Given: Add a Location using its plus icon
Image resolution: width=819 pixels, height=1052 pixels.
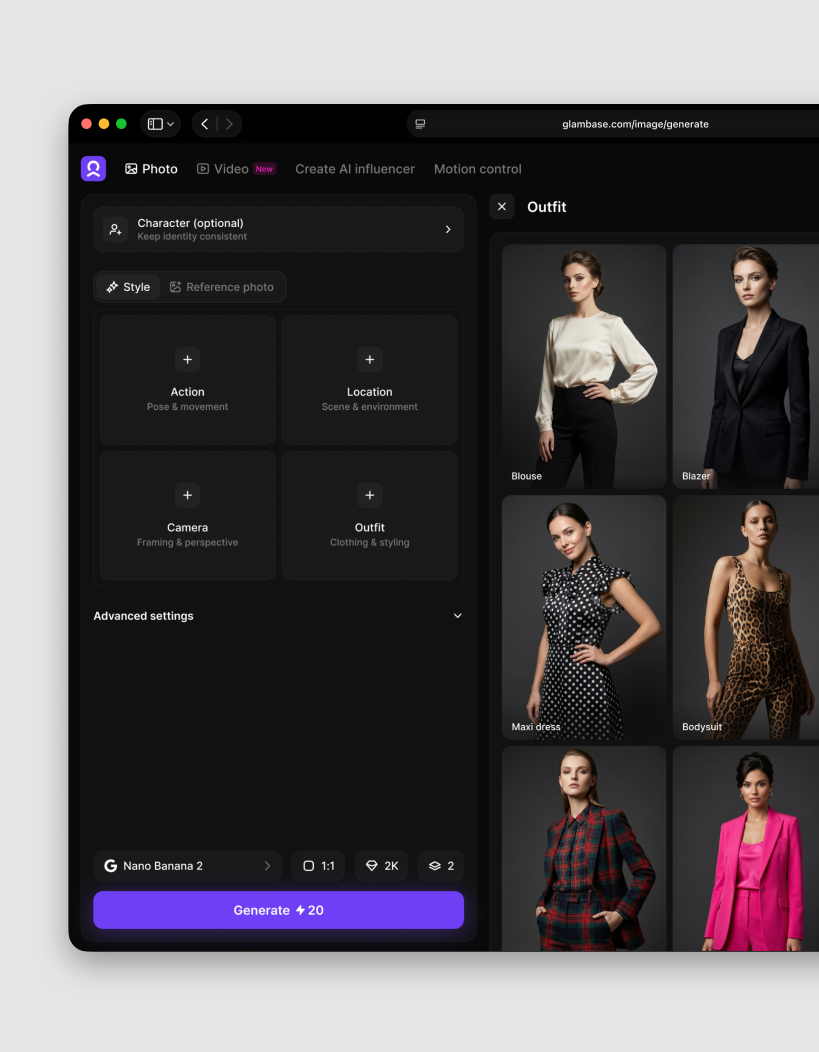Looking at the screenshot, I should 369,360.
